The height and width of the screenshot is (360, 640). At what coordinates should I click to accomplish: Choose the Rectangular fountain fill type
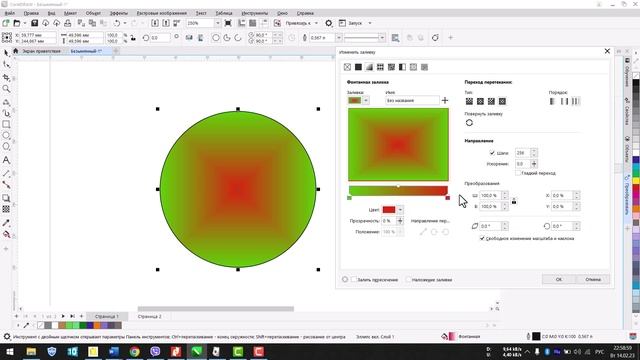click(502, 101)
